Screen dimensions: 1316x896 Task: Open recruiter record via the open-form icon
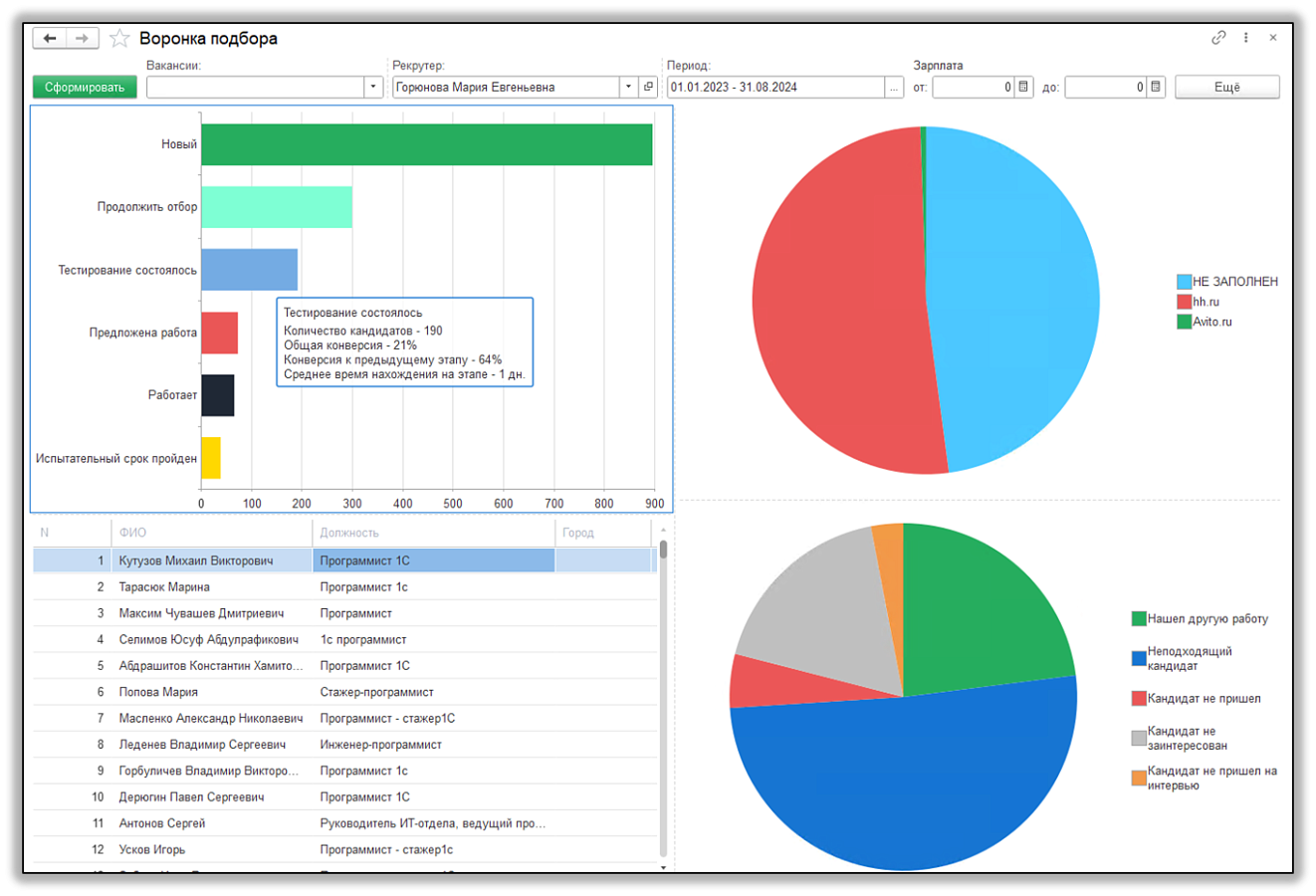648,87
